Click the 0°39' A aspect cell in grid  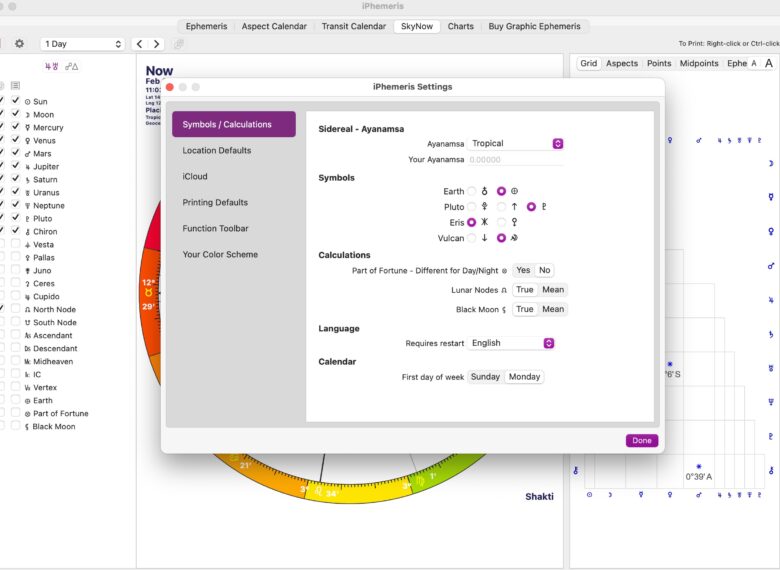[x=698, y=473]
